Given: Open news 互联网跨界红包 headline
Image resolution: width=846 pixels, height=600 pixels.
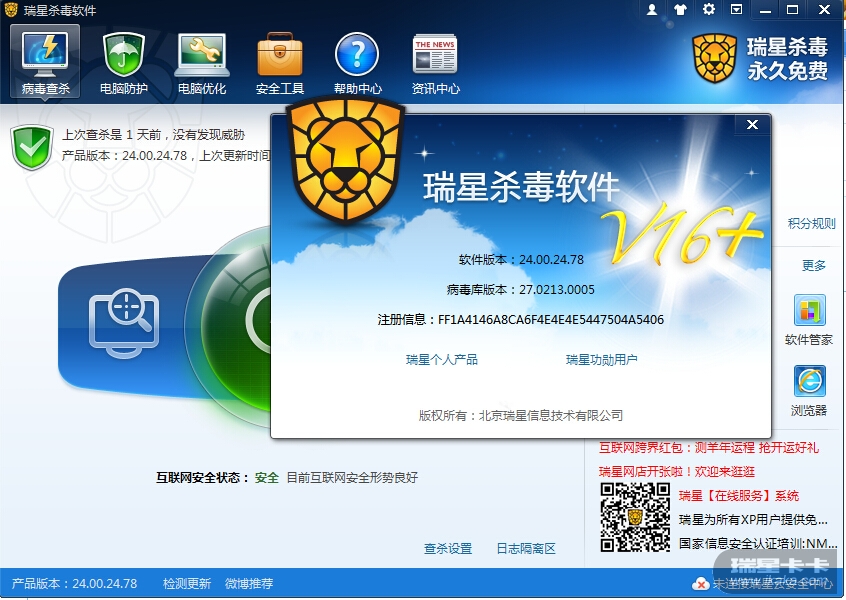Looking at the screenshot, I should pyautogui.click(x=708, y=448).
